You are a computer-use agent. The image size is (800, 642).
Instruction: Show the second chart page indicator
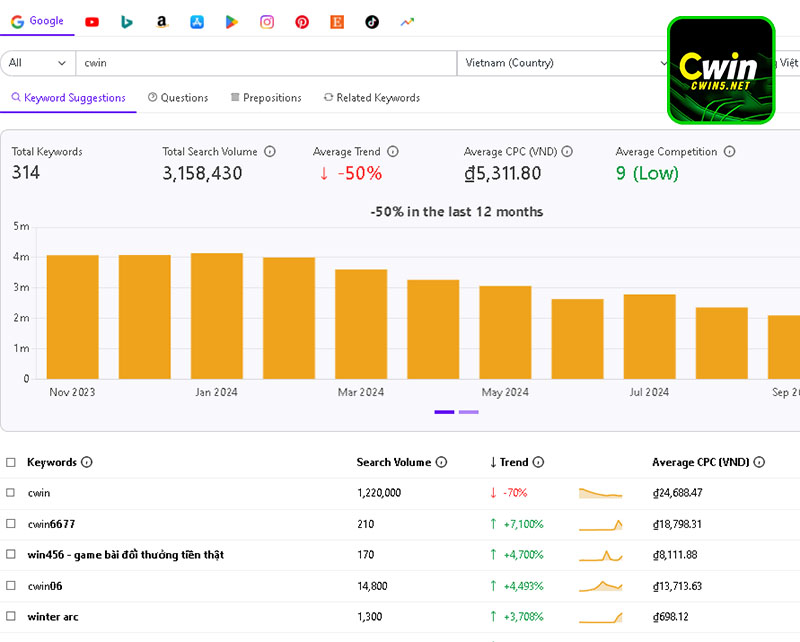[468, 412]
